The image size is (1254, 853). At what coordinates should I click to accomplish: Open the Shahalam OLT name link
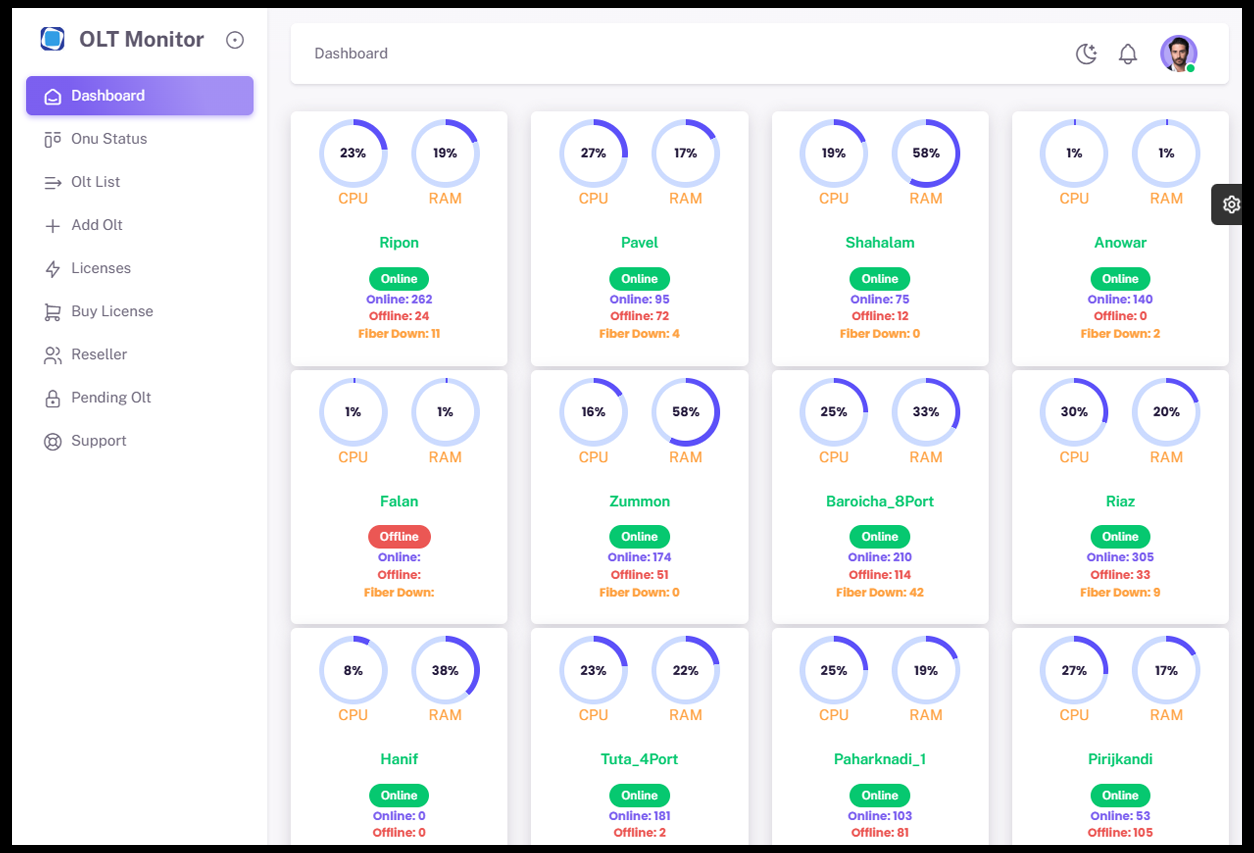point(879,242)
